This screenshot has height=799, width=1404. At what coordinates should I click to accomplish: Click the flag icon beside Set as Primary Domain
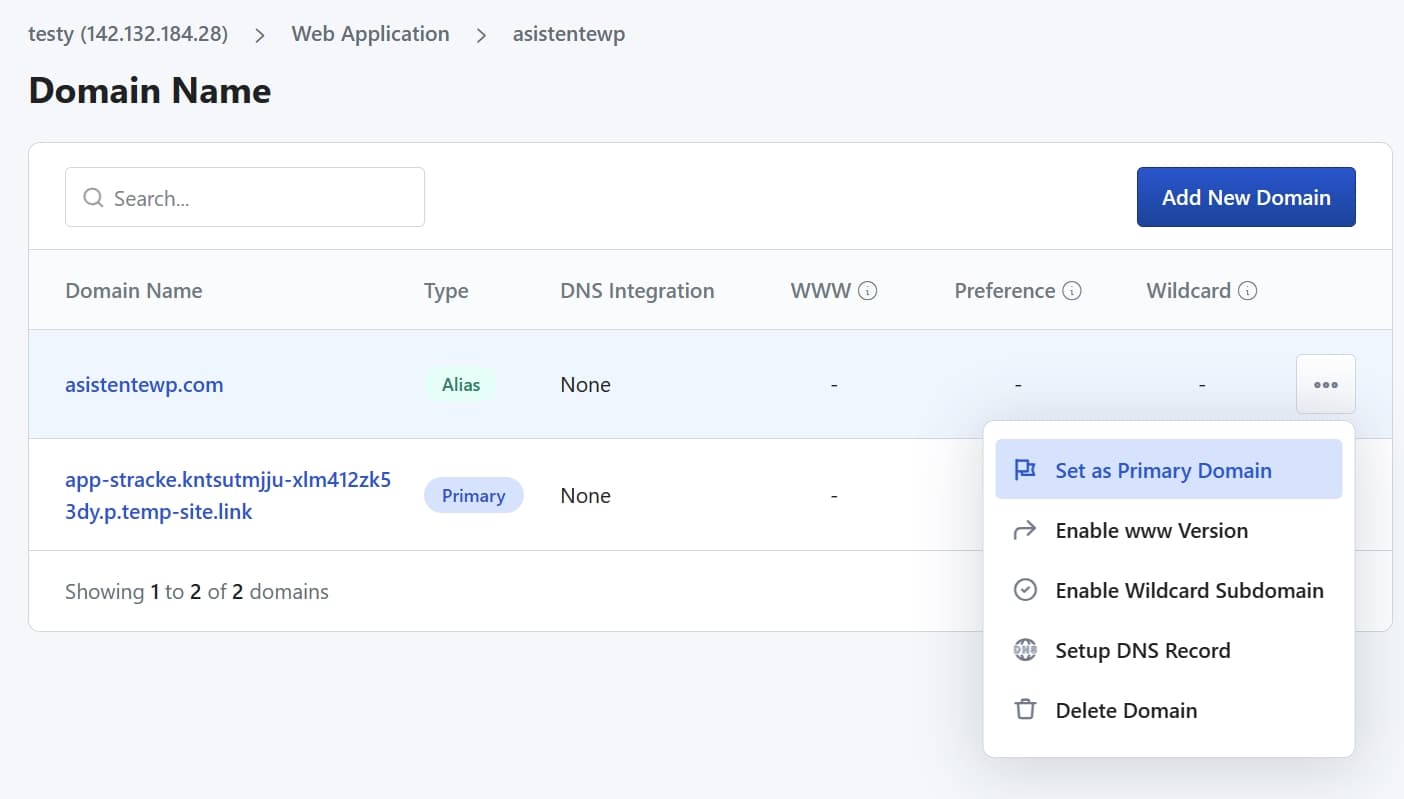click(x=1024, y=470)
